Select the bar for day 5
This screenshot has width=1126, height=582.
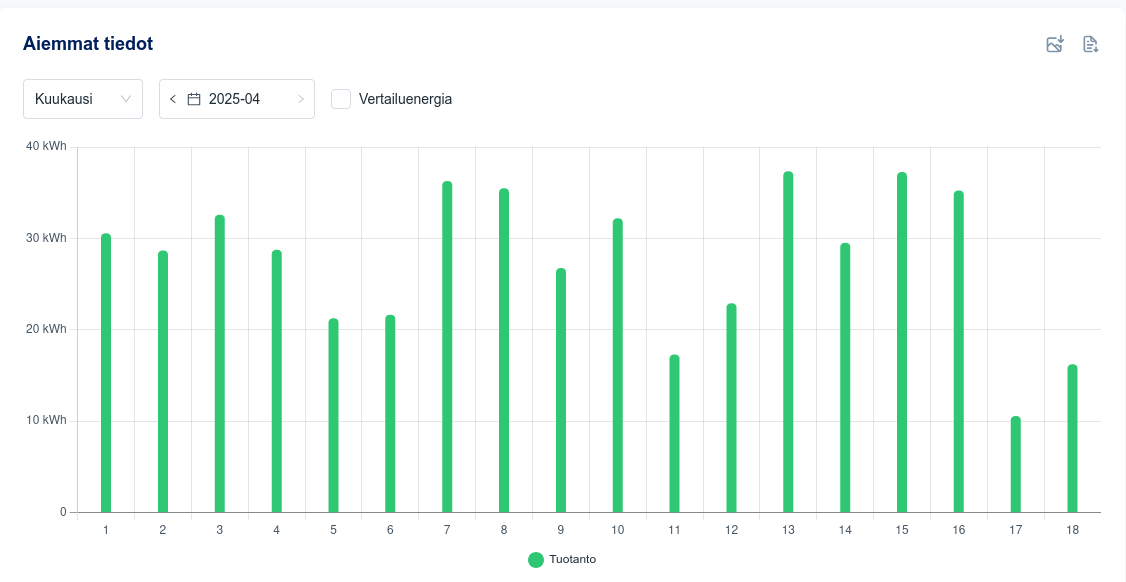pos(333,416)
